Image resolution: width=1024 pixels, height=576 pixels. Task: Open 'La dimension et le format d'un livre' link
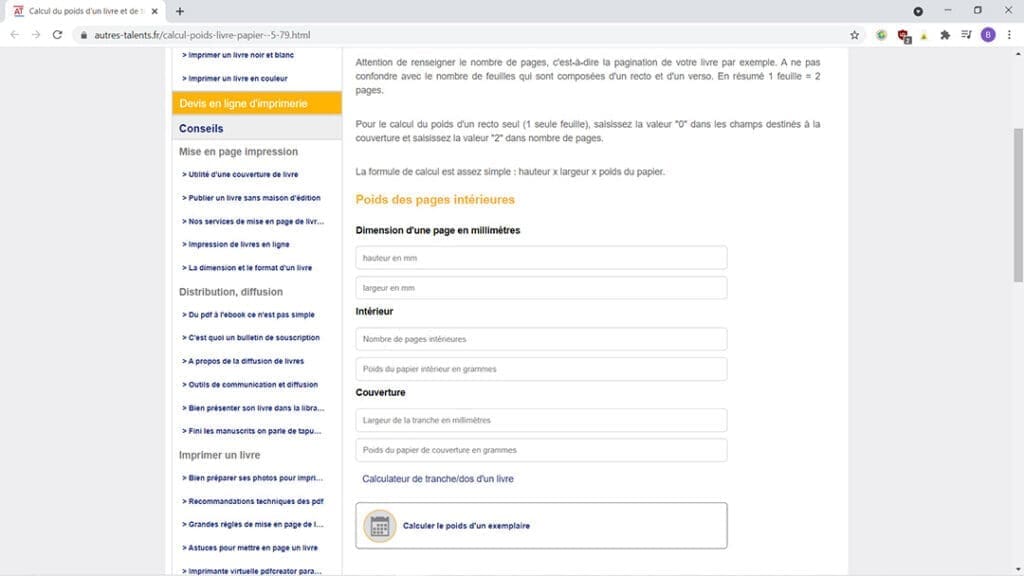point(247,268)
